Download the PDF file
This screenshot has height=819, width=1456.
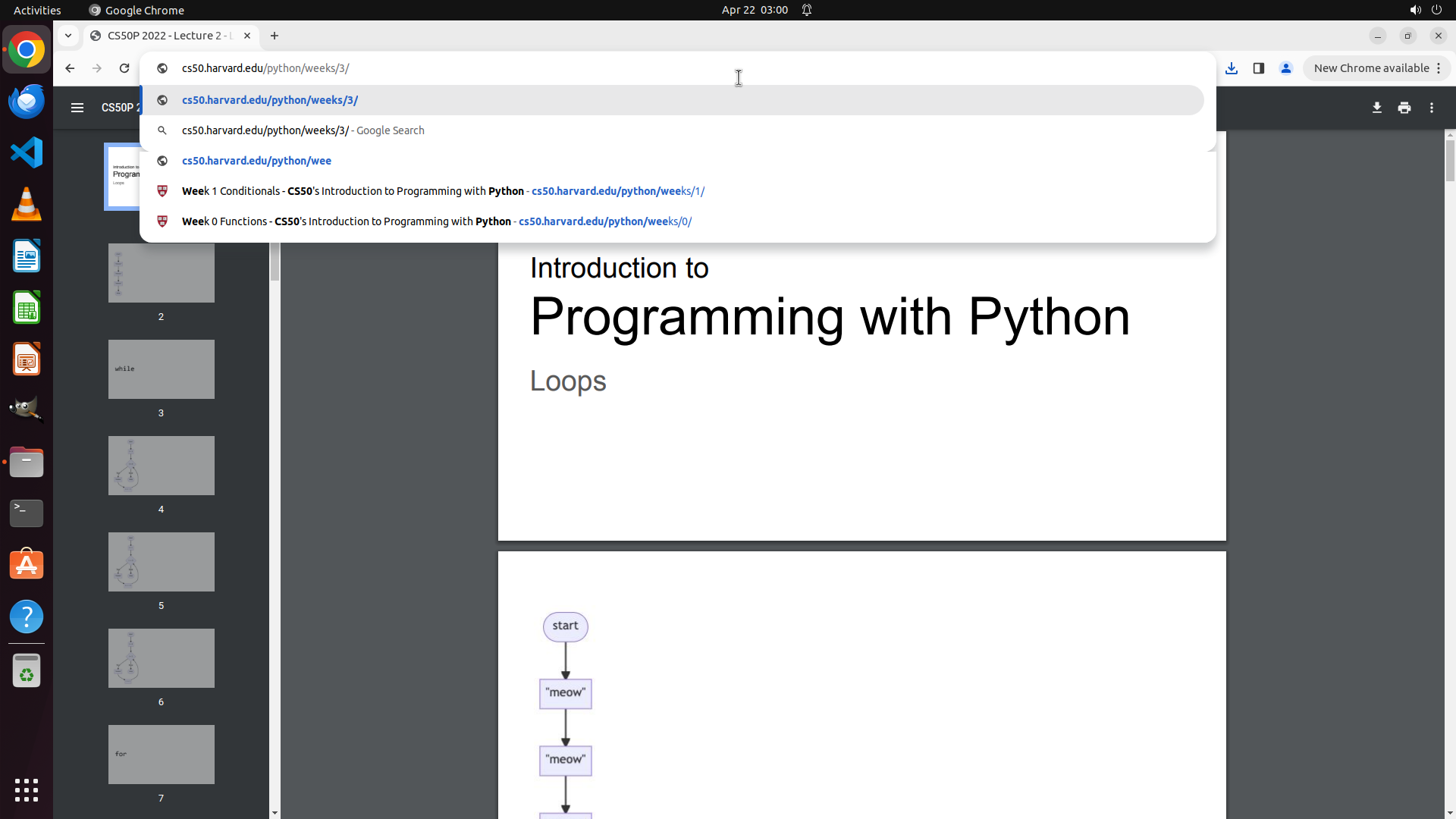(x=1376, y=108)
